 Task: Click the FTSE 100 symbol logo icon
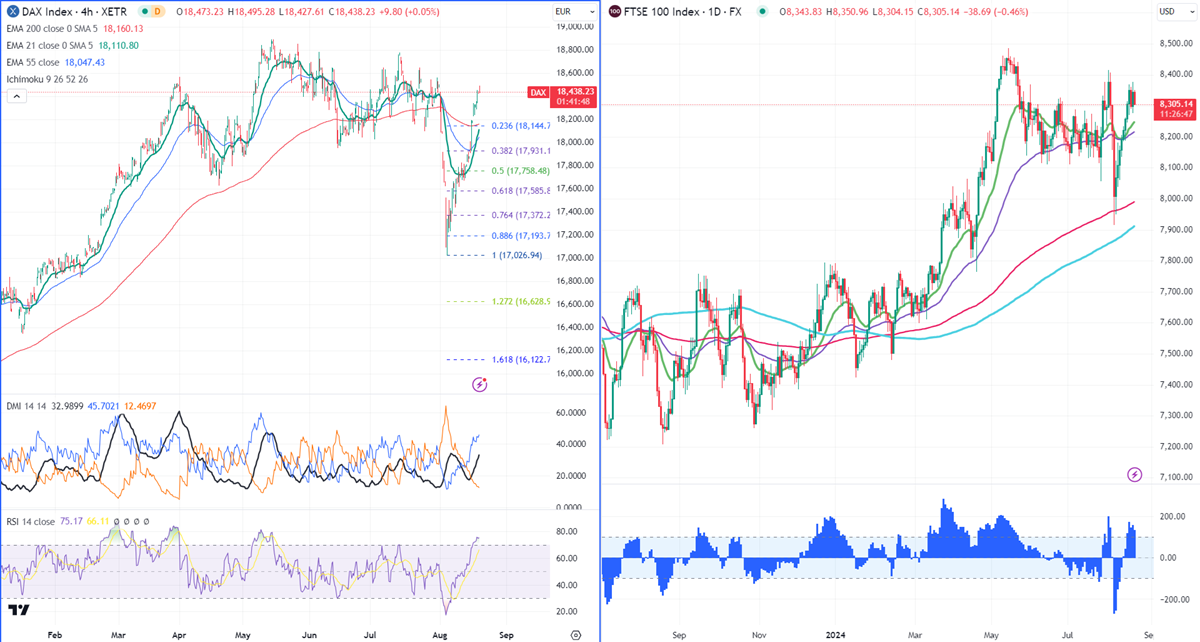point(613,11)
